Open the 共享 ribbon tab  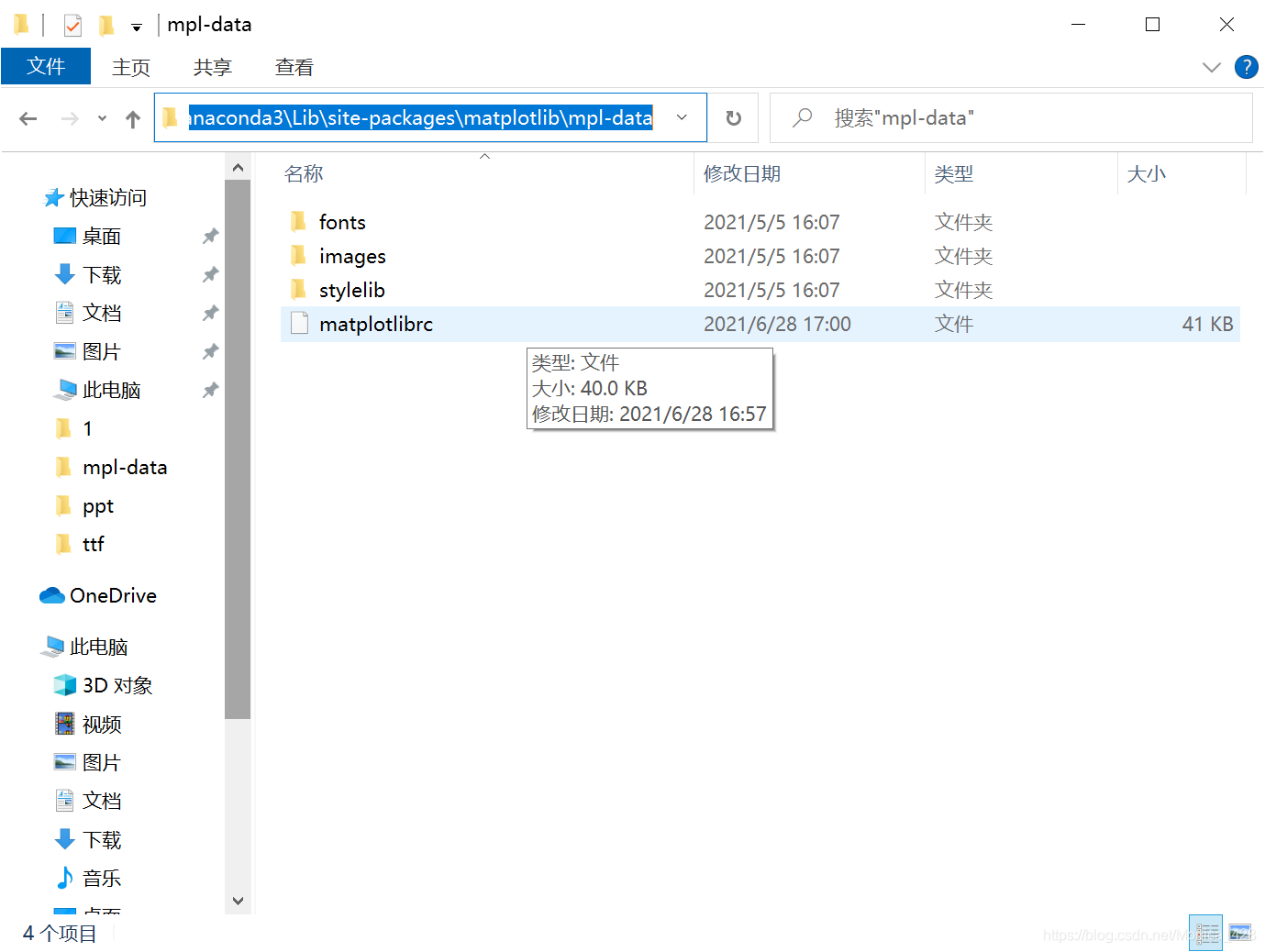(x=213, y=67)
